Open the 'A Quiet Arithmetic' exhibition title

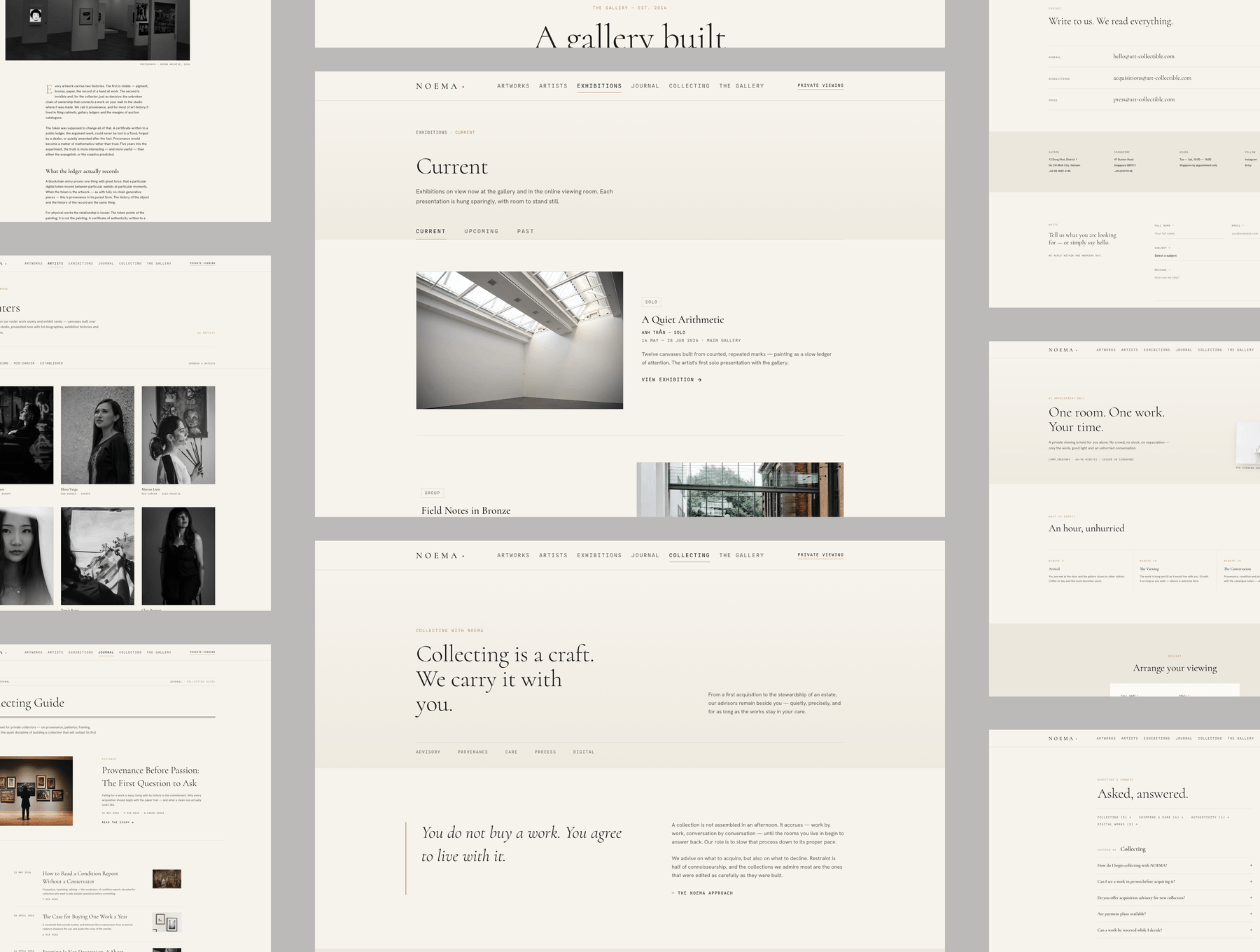[x=682, y=320]
